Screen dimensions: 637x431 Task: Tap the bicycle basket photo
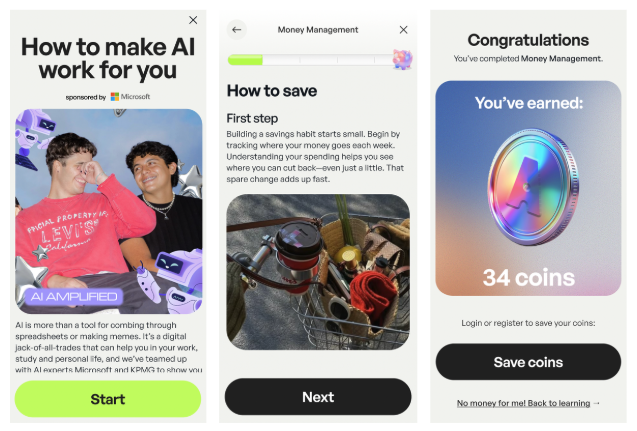pos(318,272)
